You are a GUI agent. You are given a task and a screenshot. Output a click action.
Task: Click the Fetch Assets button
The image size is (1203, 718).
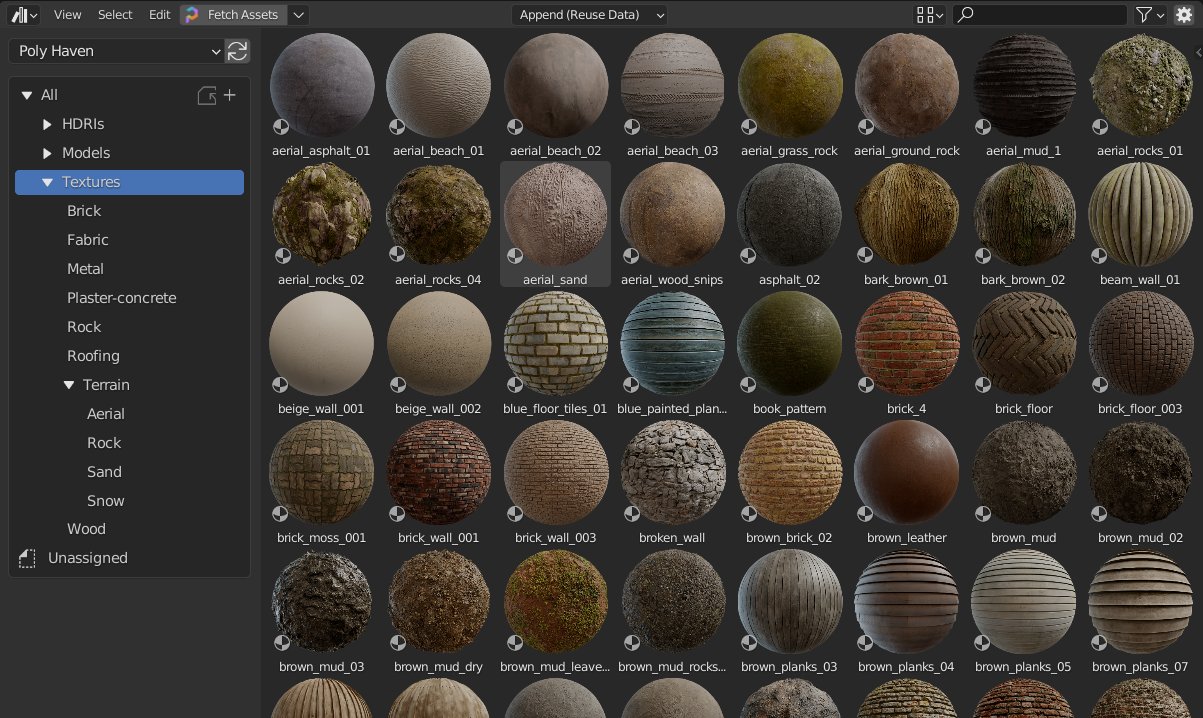click(x=233, y=15)
